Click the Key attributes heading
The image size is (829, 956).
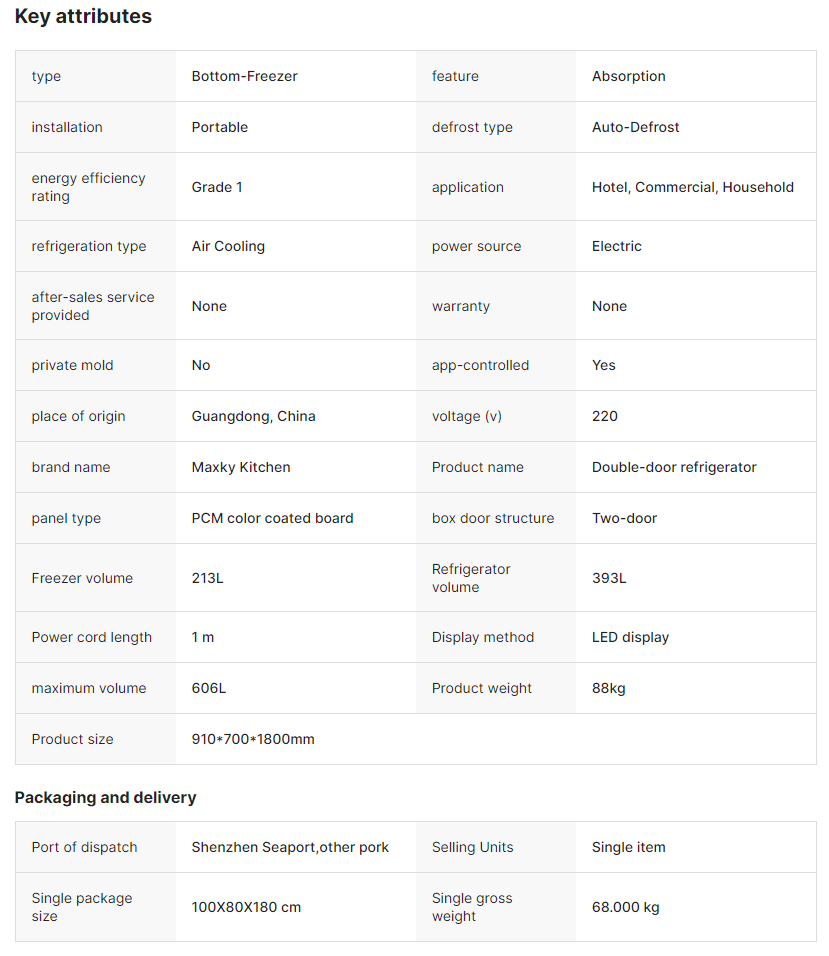click(x=83, y=17)
